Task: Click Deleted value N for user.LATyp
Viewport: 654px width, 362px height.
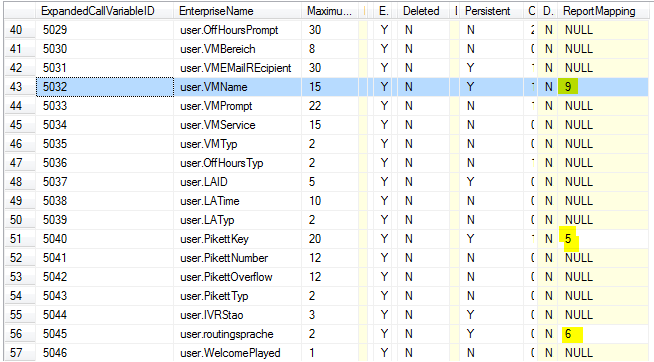Action: (x=423, y=220)
